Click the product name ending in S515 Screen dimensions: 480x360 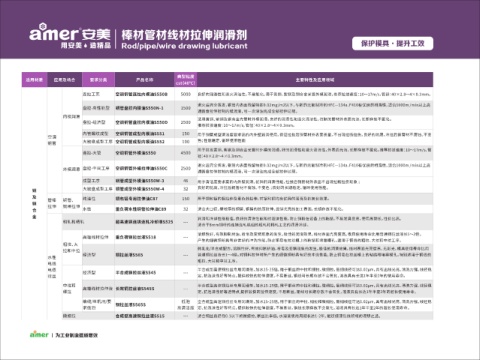click(x=140, y=316)
